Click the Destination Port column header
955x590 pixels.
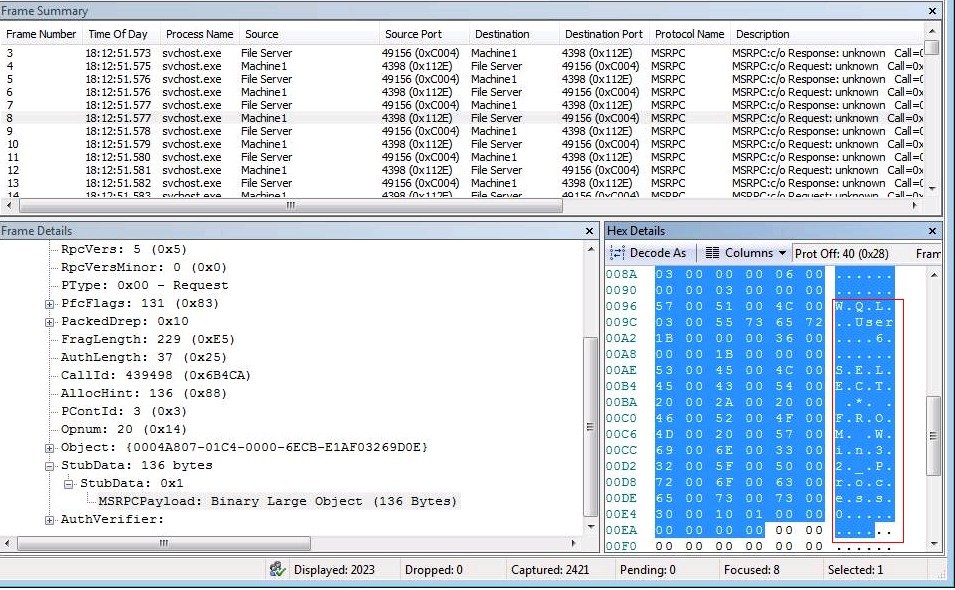point(603,33)
